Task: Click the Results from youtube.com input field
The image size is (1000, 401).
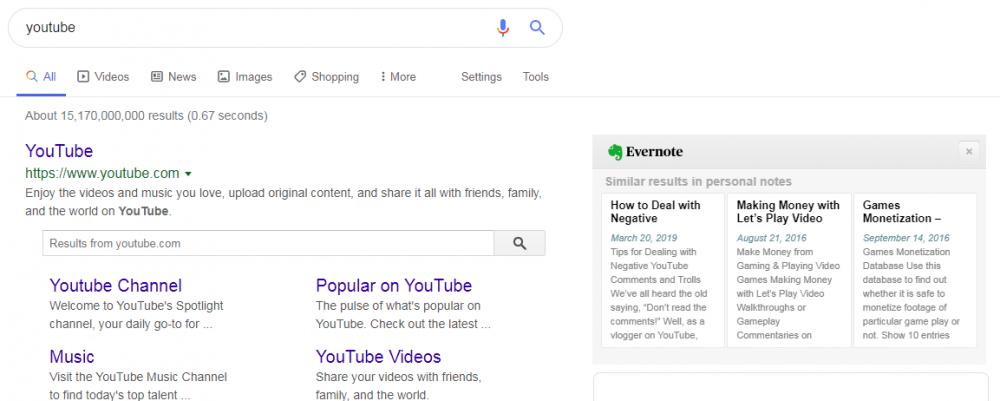Action: (x=268, y=243)
